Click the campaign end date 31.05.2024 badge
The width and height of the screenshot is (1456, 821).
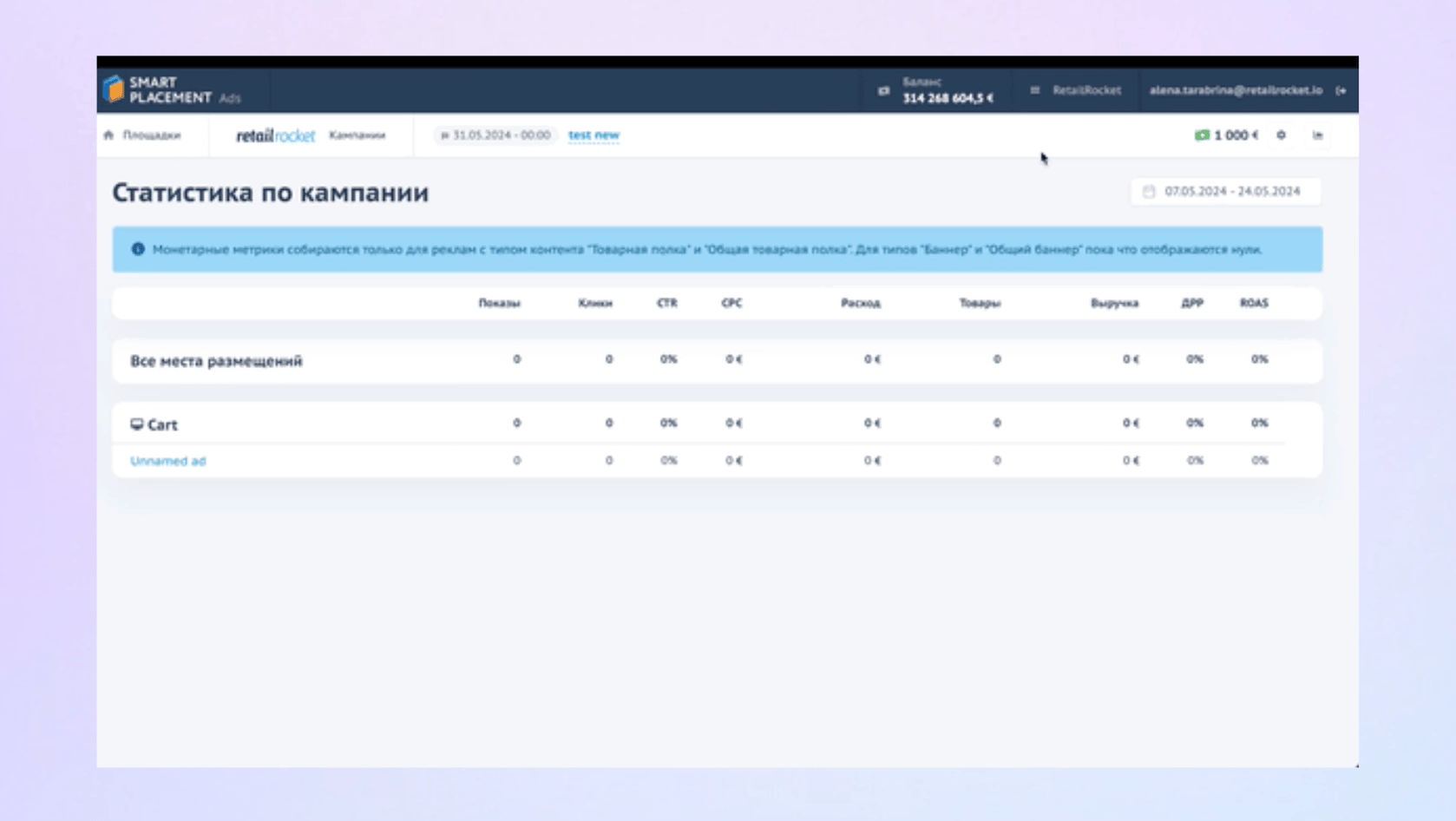495,135
